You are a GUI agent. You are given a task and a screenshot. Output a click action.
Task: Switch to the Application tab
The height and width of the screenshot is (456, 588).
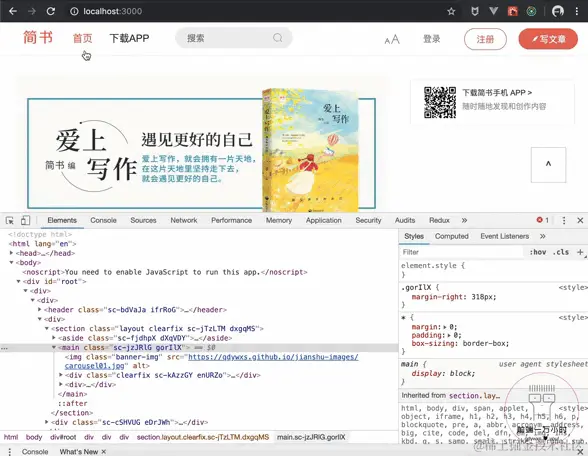point(324,220)
